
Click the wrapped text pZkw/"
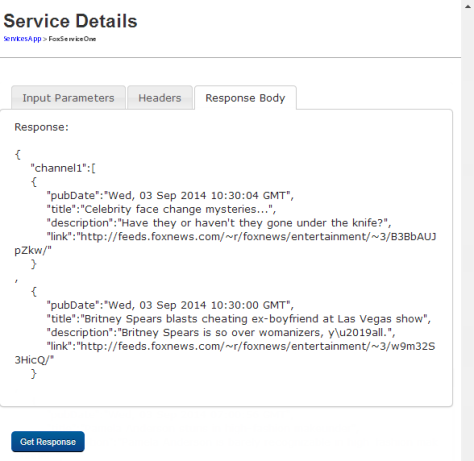(x=33, y=250)
